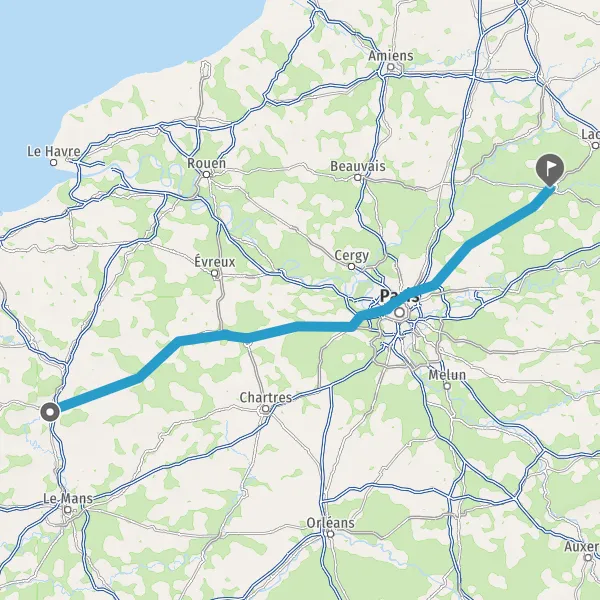This screenshot has height=600, width=600.
Task: Click the Amiens city label
Action: click(391, 56)
